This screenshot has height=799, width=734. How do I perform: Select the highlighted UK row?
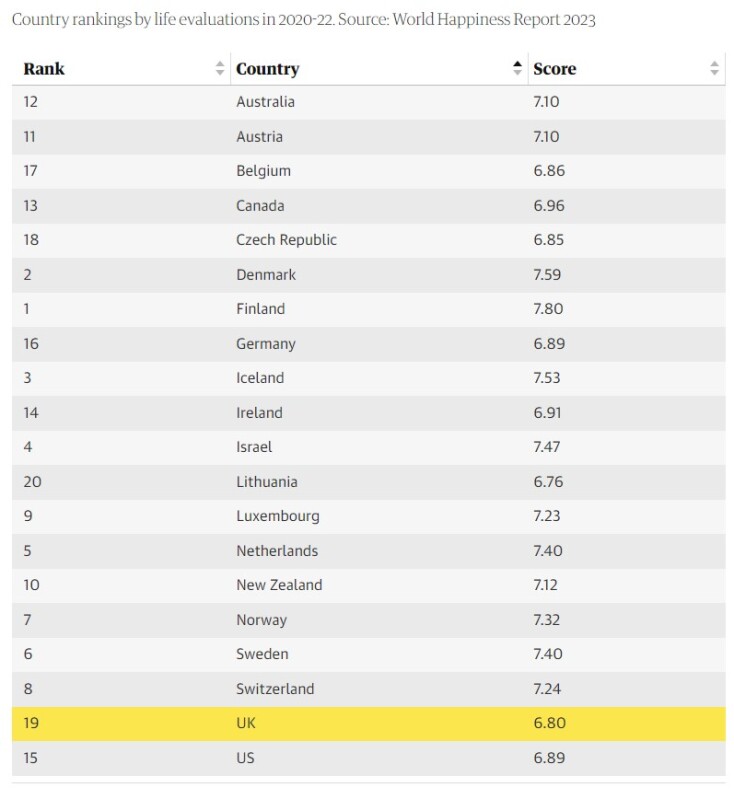pyautogui.click(x=368, y=723)
